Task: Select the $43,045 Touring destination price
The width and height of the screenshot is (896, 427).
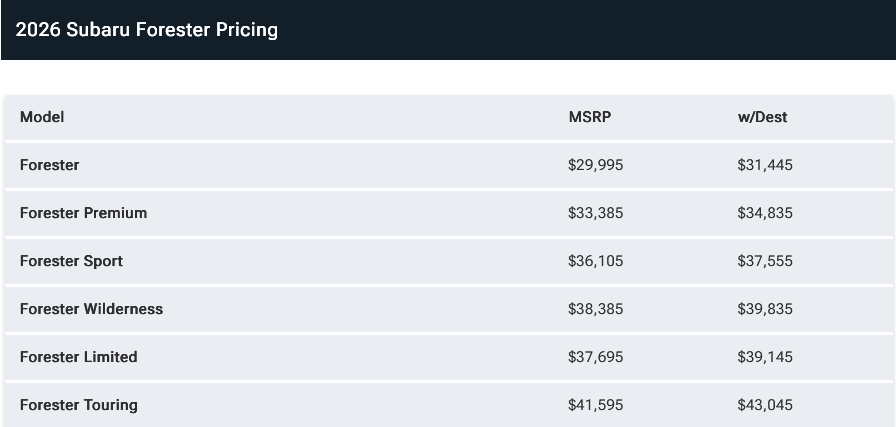Action: point(765,405)
